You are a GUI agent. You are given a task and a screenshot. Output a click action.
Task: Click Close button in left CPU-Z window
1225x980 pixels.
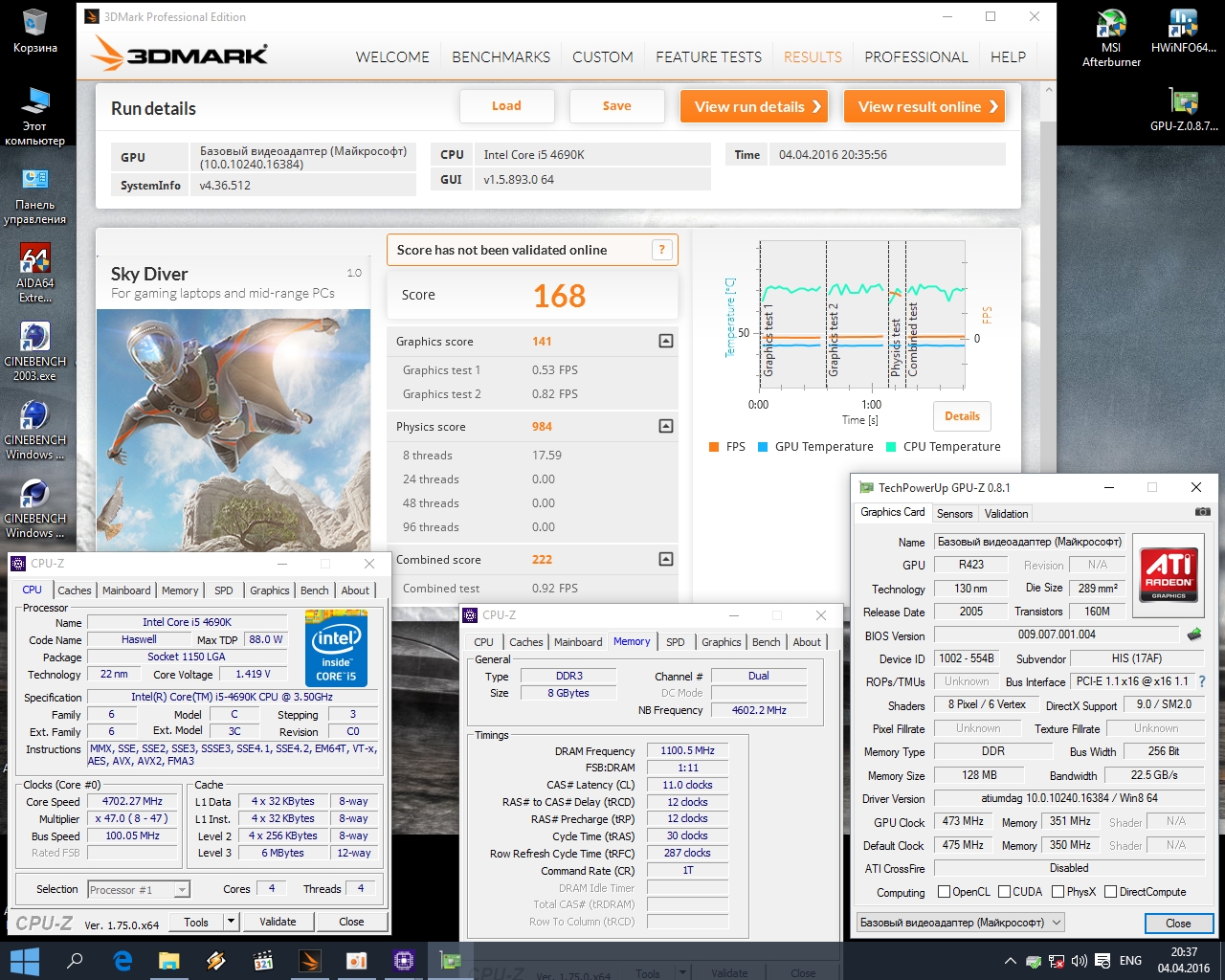[x=351, y=922]
